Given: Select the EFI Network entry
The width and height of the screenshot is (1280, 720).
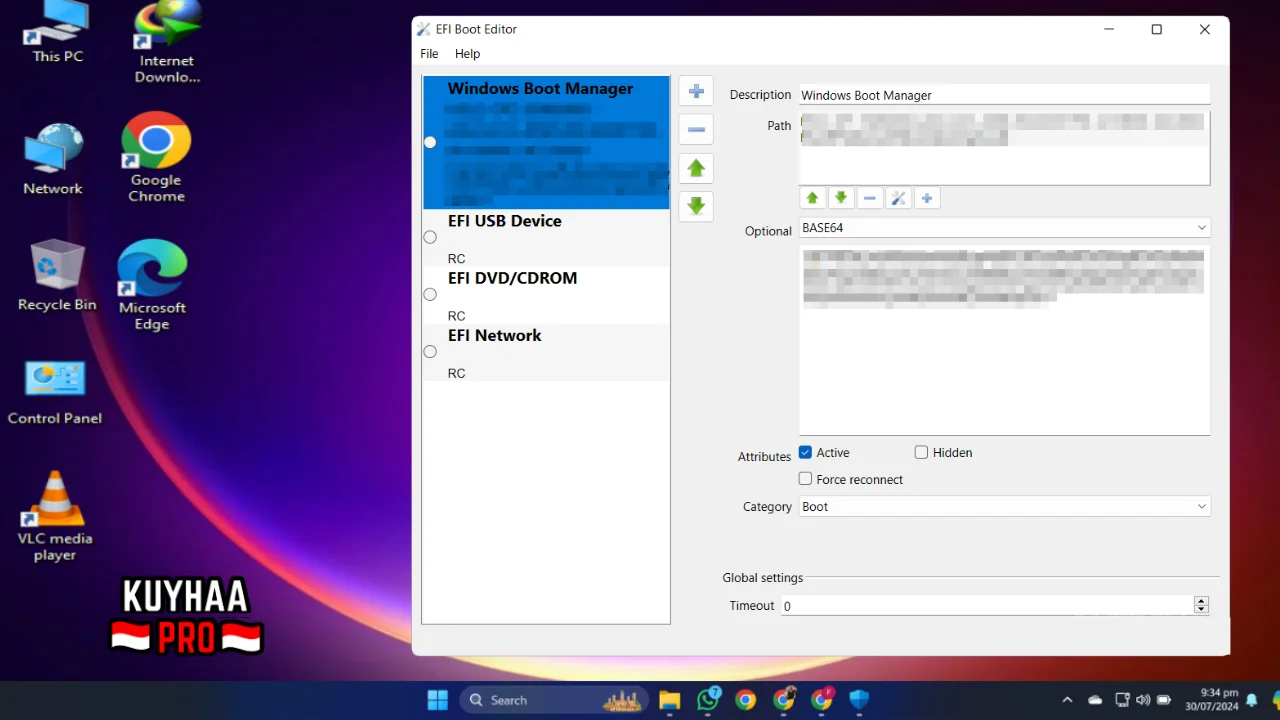Looking at the screenshot, I should coord(546,352).
